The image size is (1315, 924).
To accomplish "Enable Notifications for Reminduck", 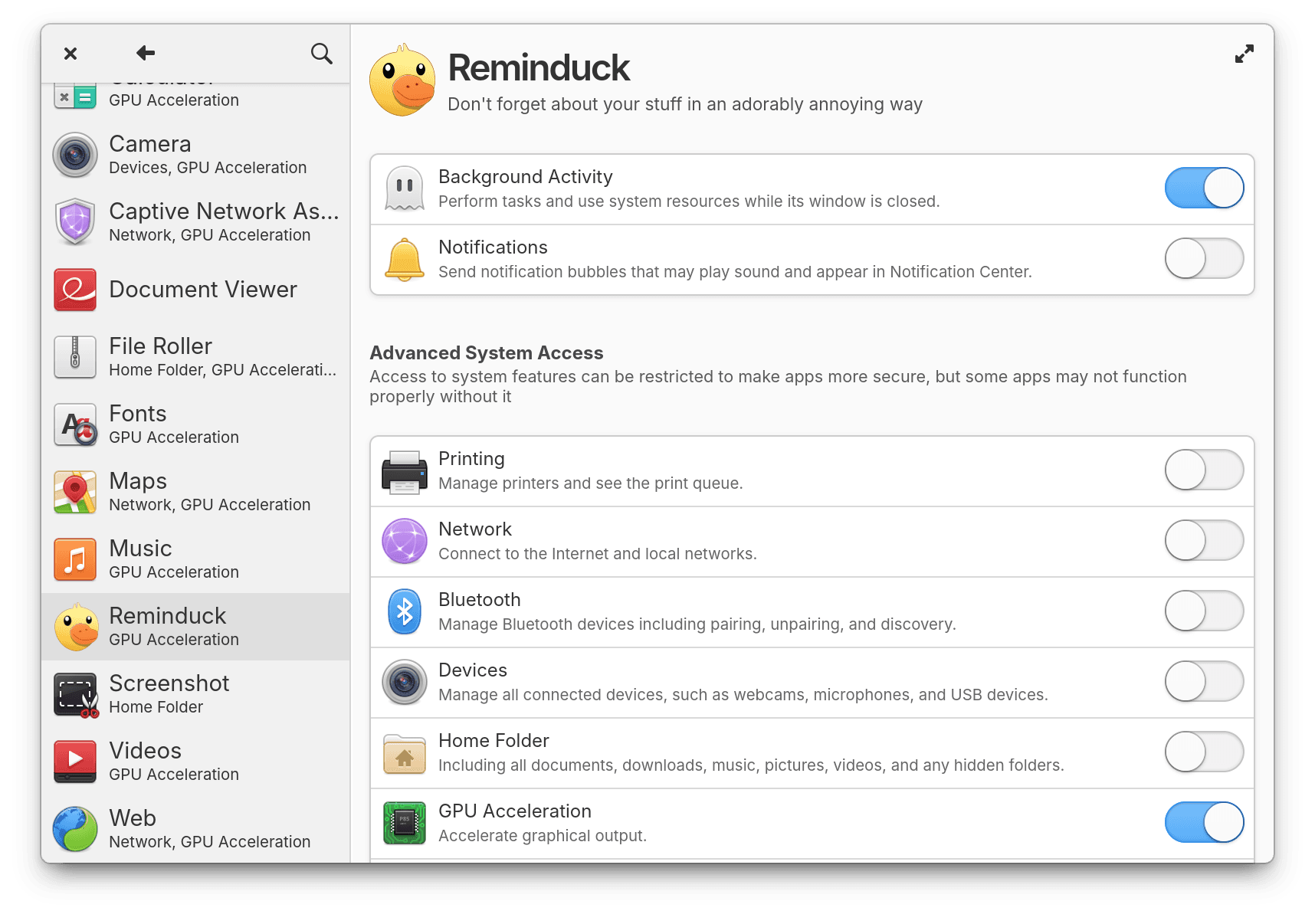I will point(1204,259).
